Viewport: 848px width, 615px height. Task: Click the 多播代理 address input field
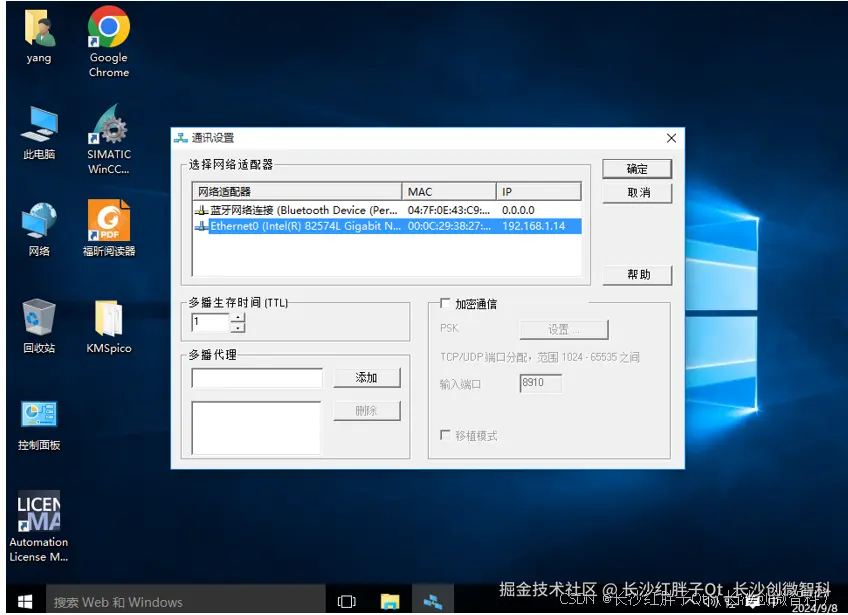pos(257,378)
